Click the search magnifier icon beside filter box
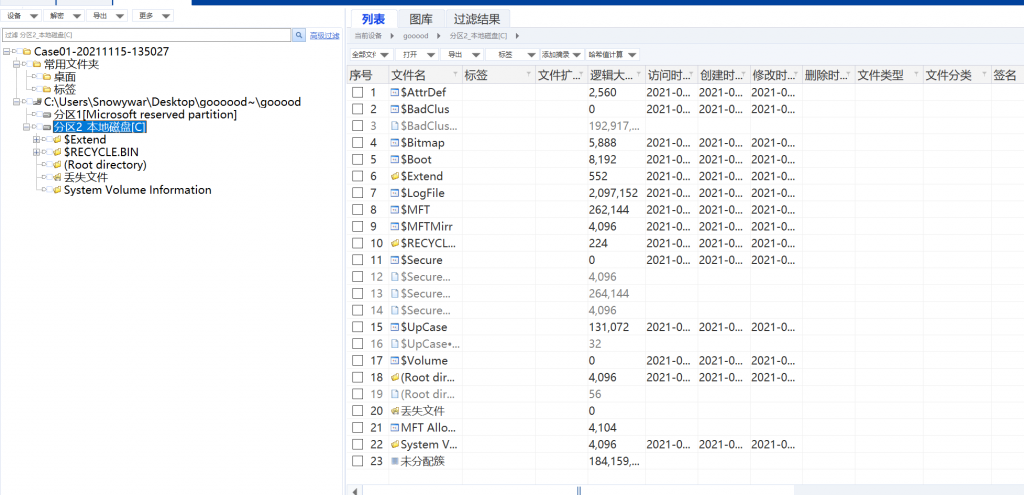This screenshot has width=1024, height=495. [x=298, y=34]
